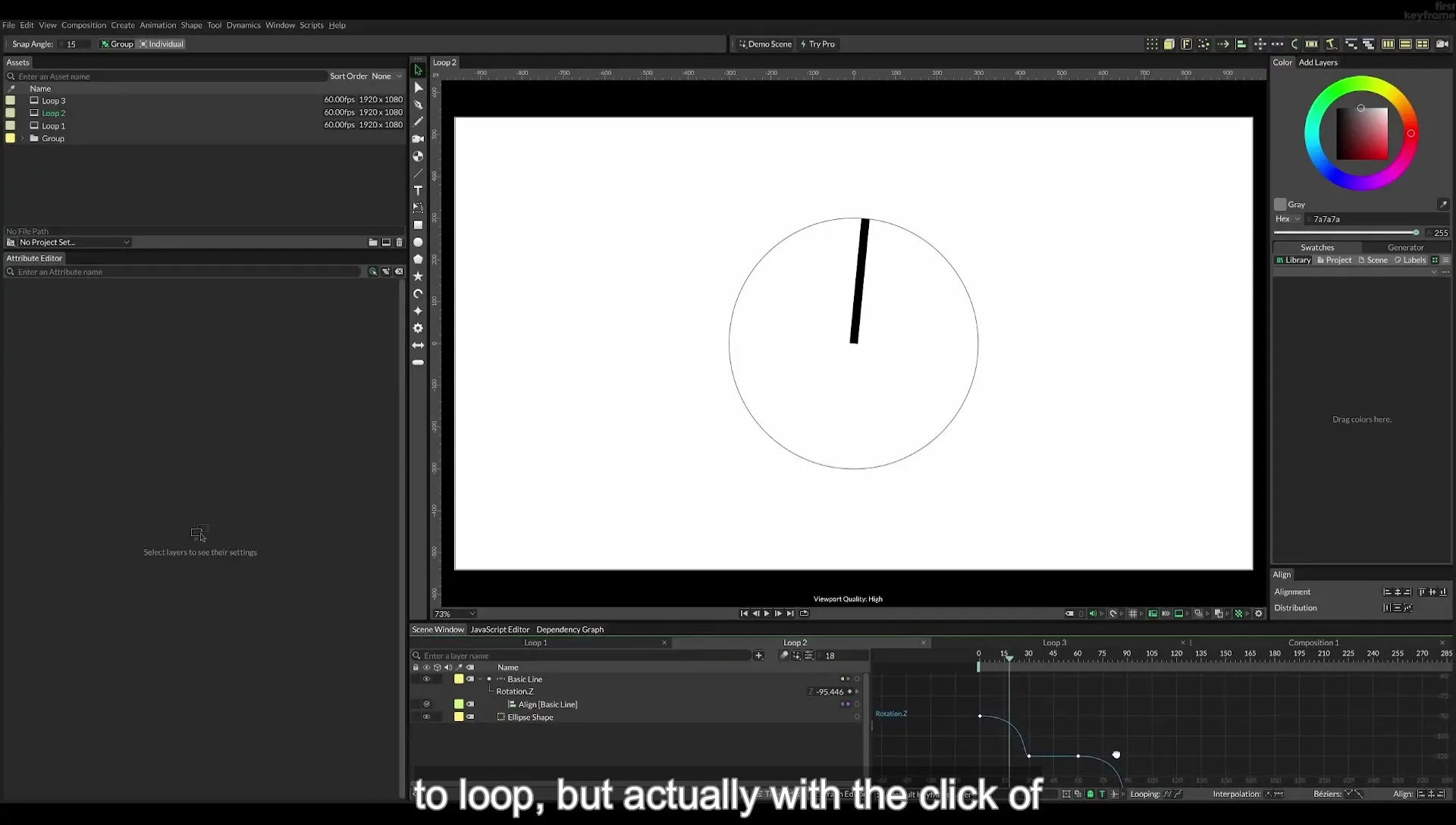This screenshot has height=825, width=1456.
Task: Pick the Rectangle shape tool
Action: 418,225
